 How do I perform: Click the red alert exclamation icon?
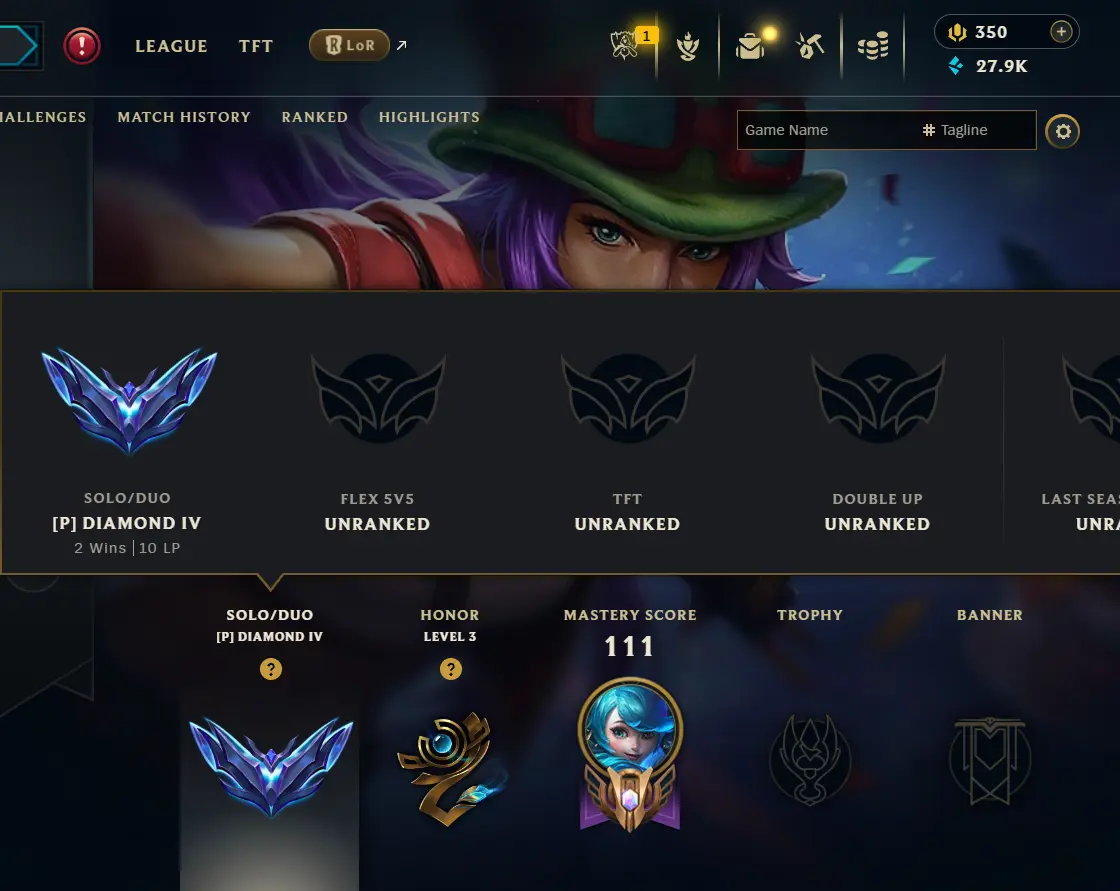pos(81,46)
